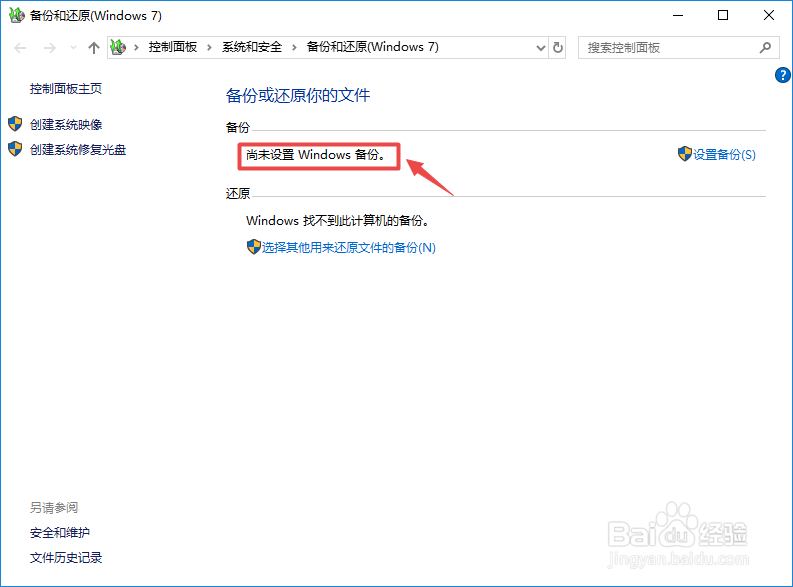Click the Forward navigation arrow
Viewport: 793px width, 587px height.
click(50, 48)
